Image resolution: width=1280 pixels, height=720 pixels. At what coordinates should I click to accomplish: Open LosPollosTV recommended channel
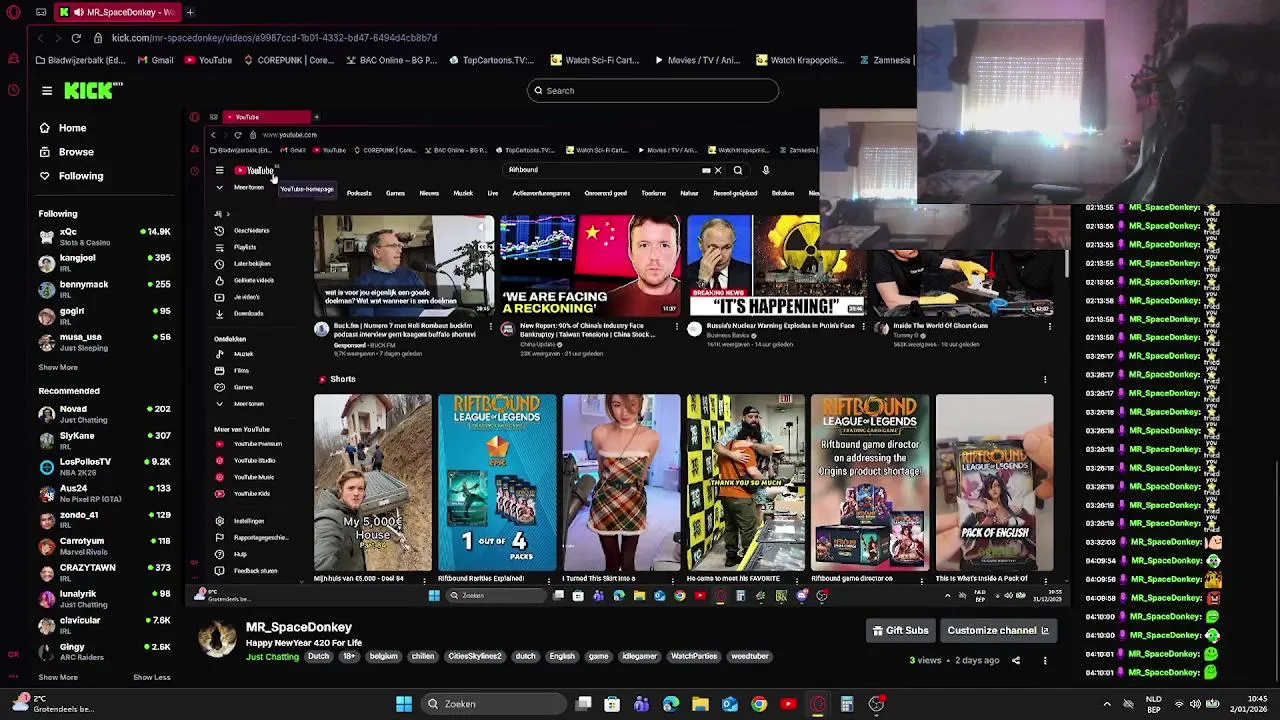(x=105, y=466)
